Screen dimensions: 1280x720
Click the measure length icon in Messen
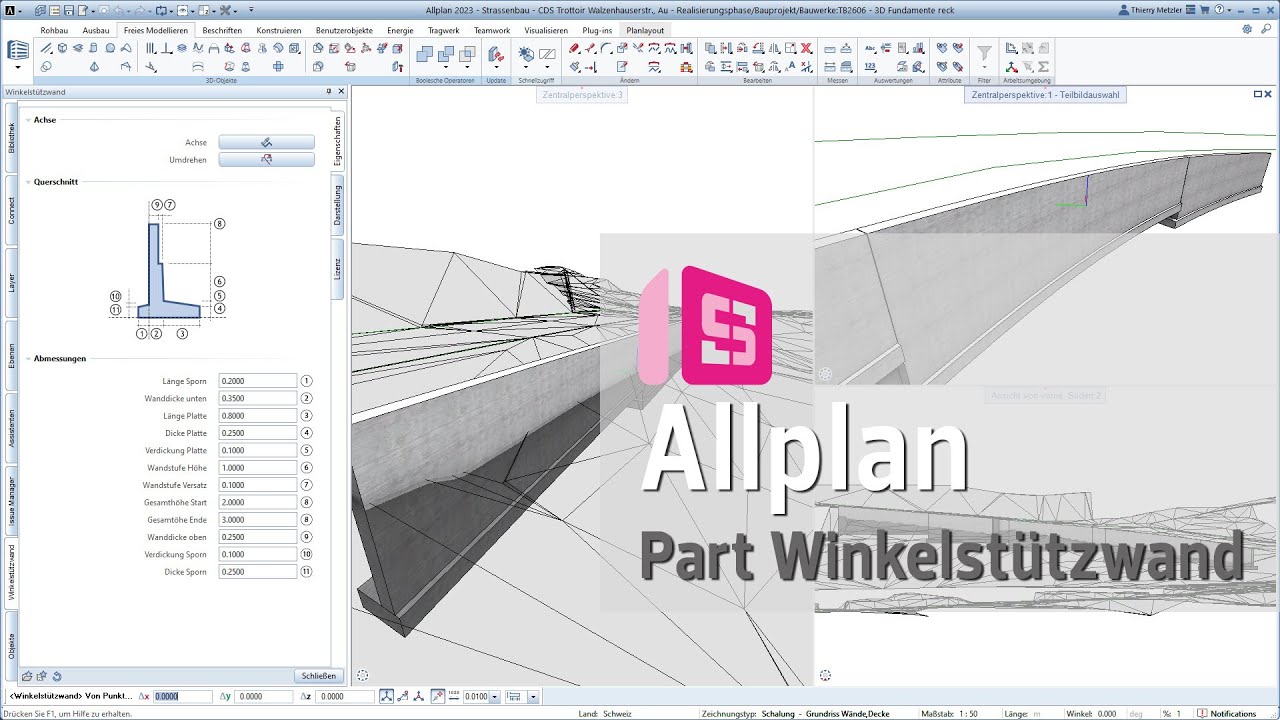830,49
